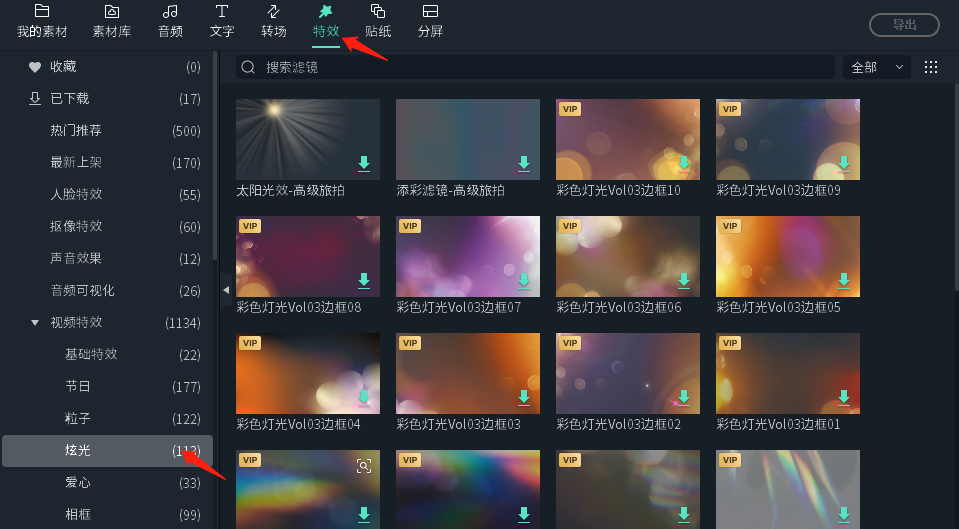
Task: Select the 彩色灯光Vol03边框07 thumbnail
Action: click(468, 256)
